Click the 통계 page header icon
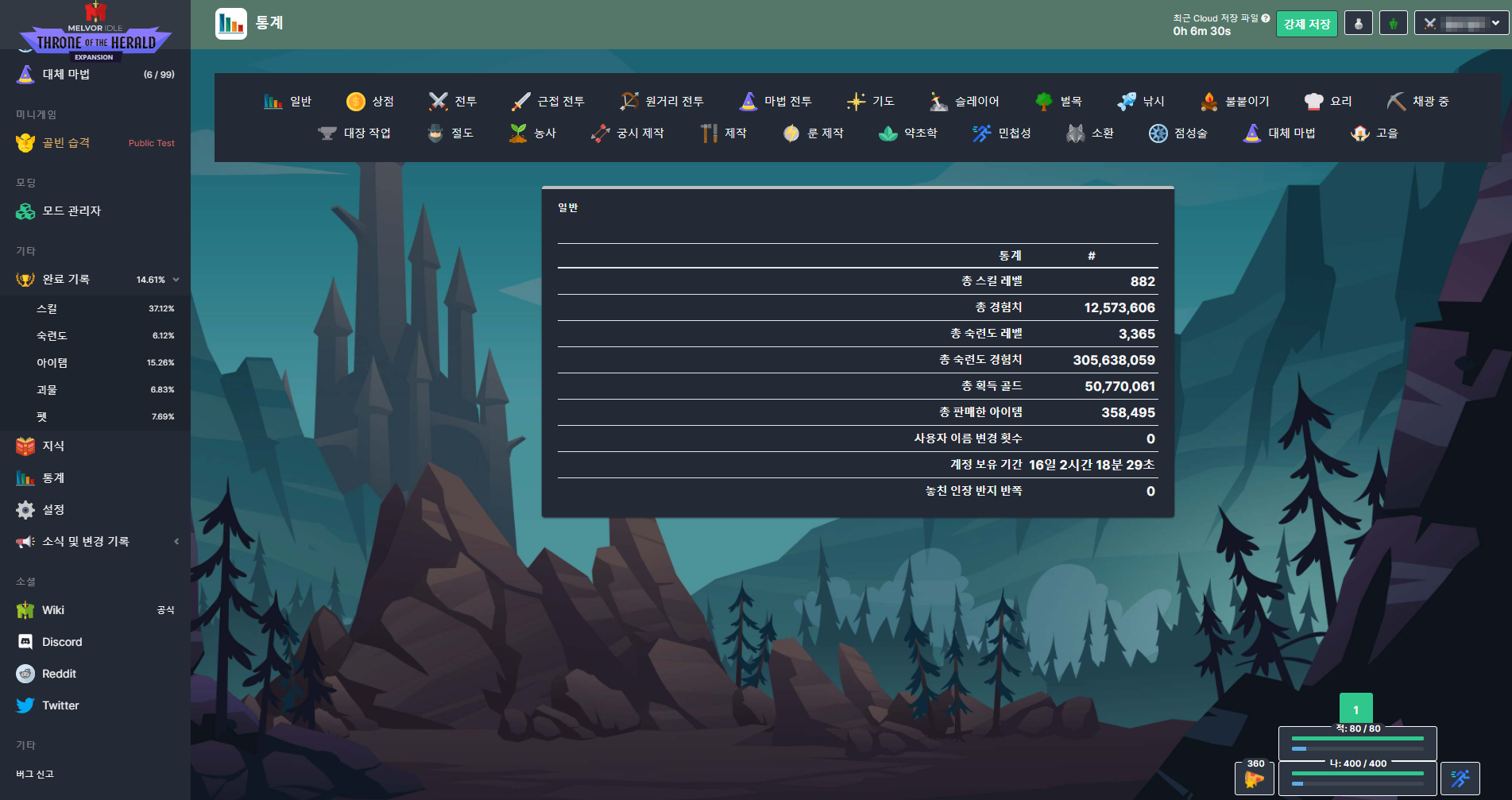The width and height of the screenshot is (1512, 800). click(231, 23)
